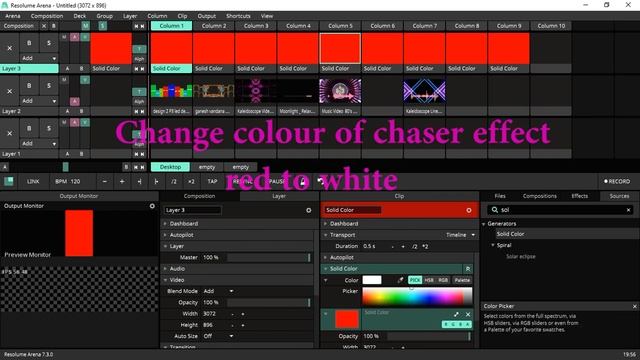This screenshot has width=640, height=360.
Task: Open Solid Color clip settings gear
Action: (469, 210)
